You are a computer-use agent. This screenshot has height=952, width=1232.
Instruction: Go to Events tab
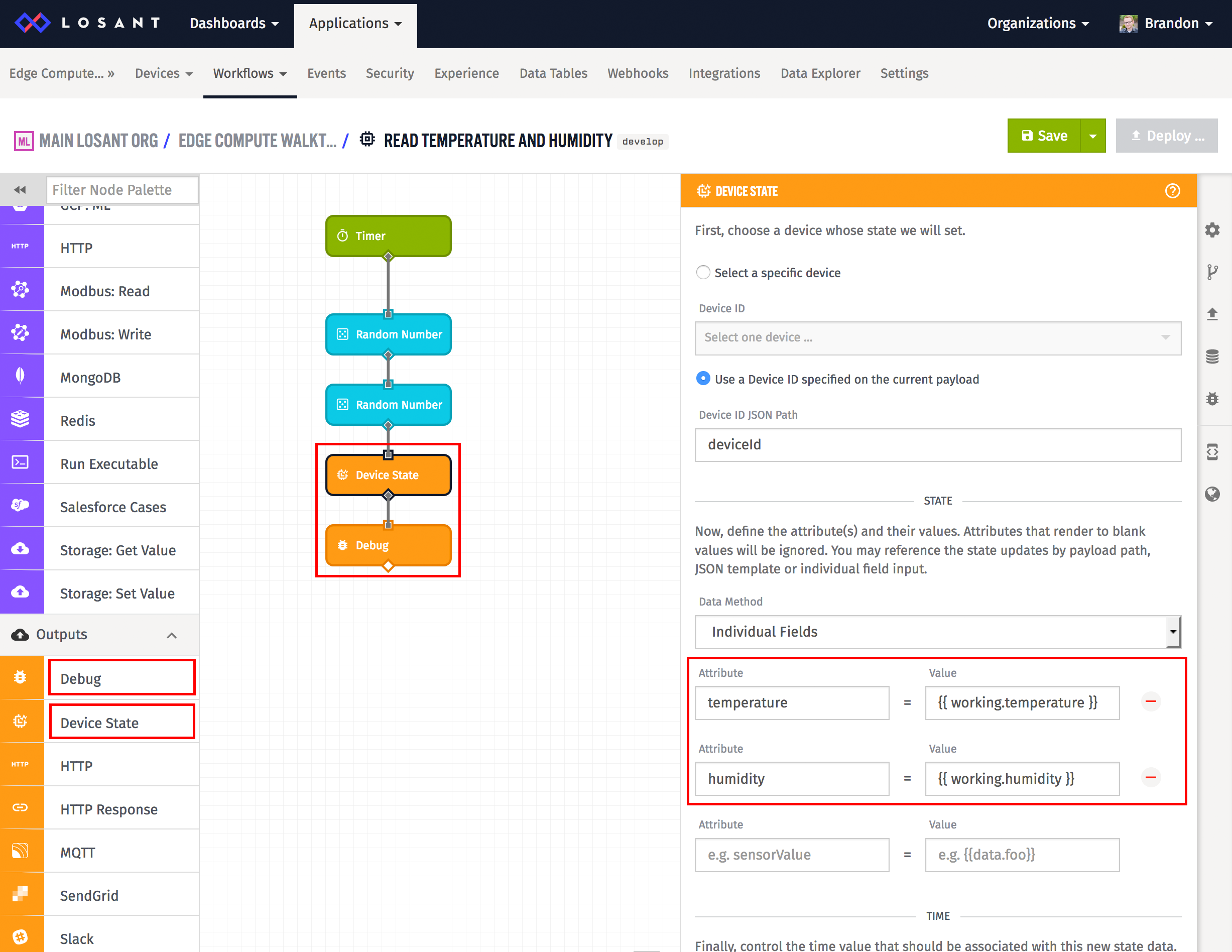pos(327,73)
